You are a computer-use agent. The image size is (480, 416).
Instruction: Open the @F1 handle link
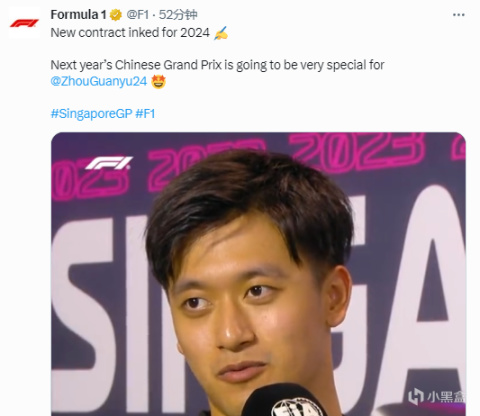point(137,15)
